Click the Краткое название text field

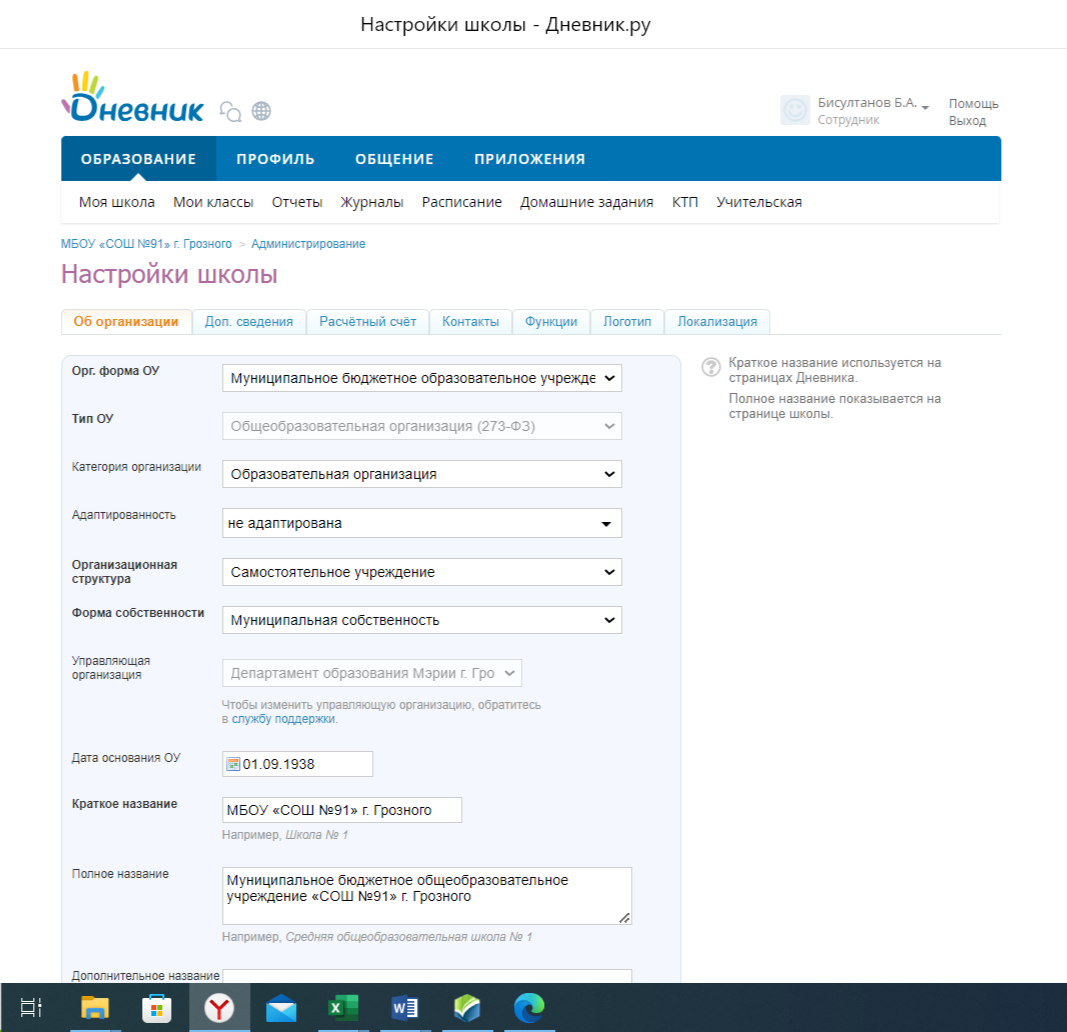coord(342,810)
